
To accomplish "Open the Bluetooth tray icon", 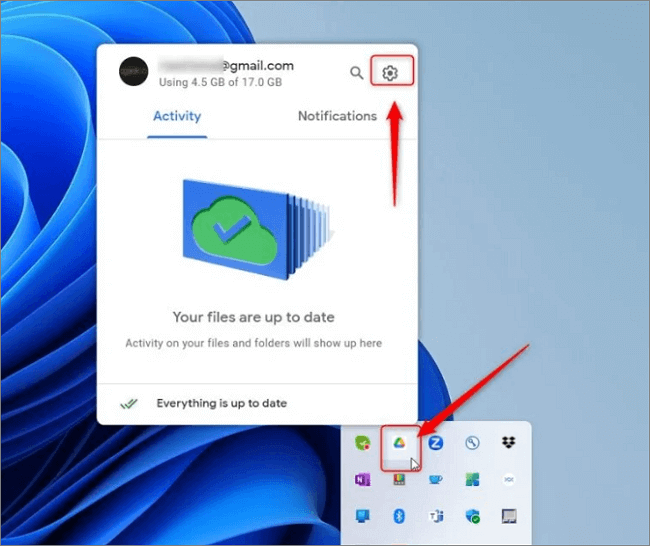I will (x=399, y=516).
